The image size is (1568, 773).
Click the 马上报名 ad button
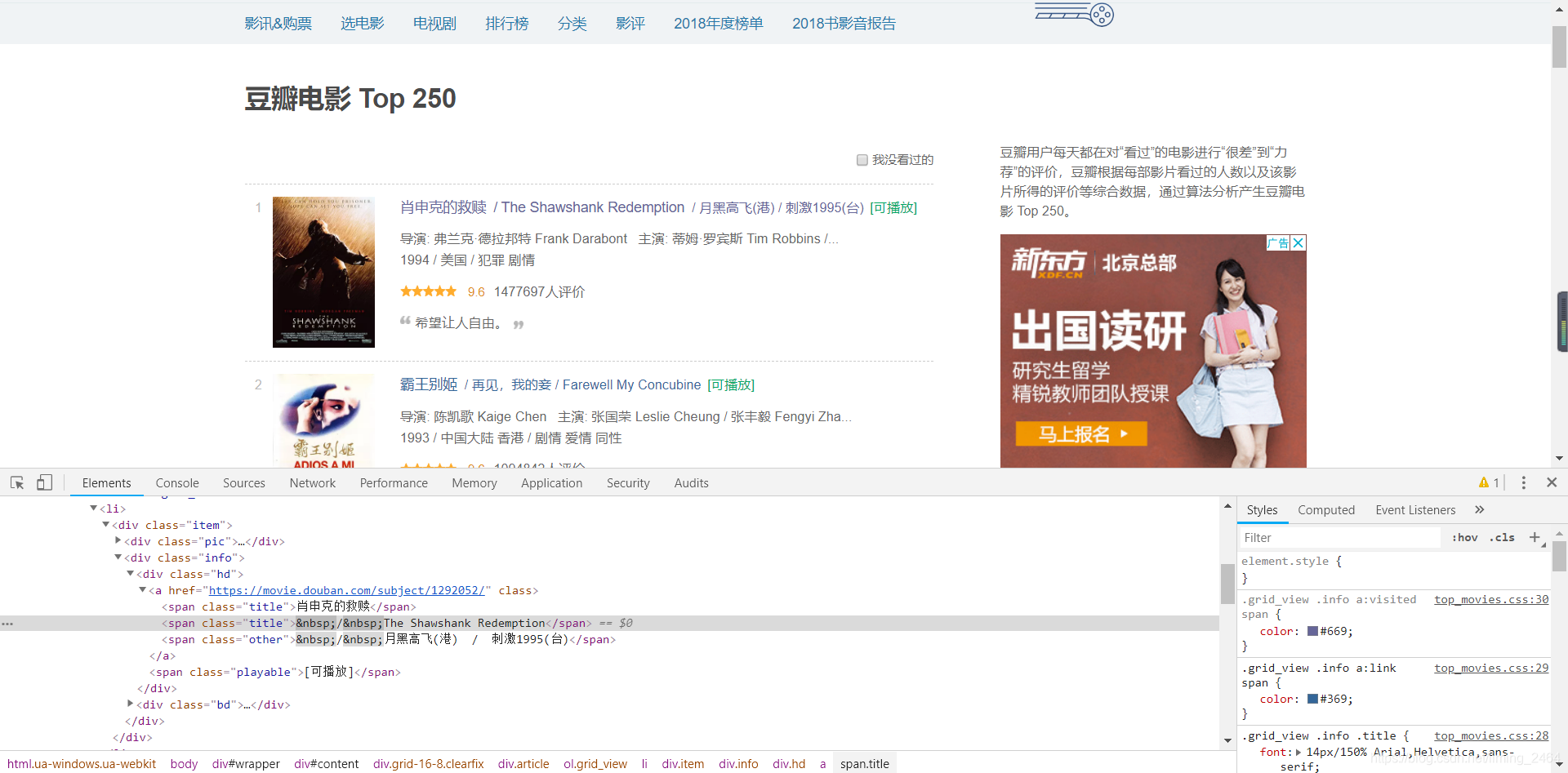click(1081, 433)
